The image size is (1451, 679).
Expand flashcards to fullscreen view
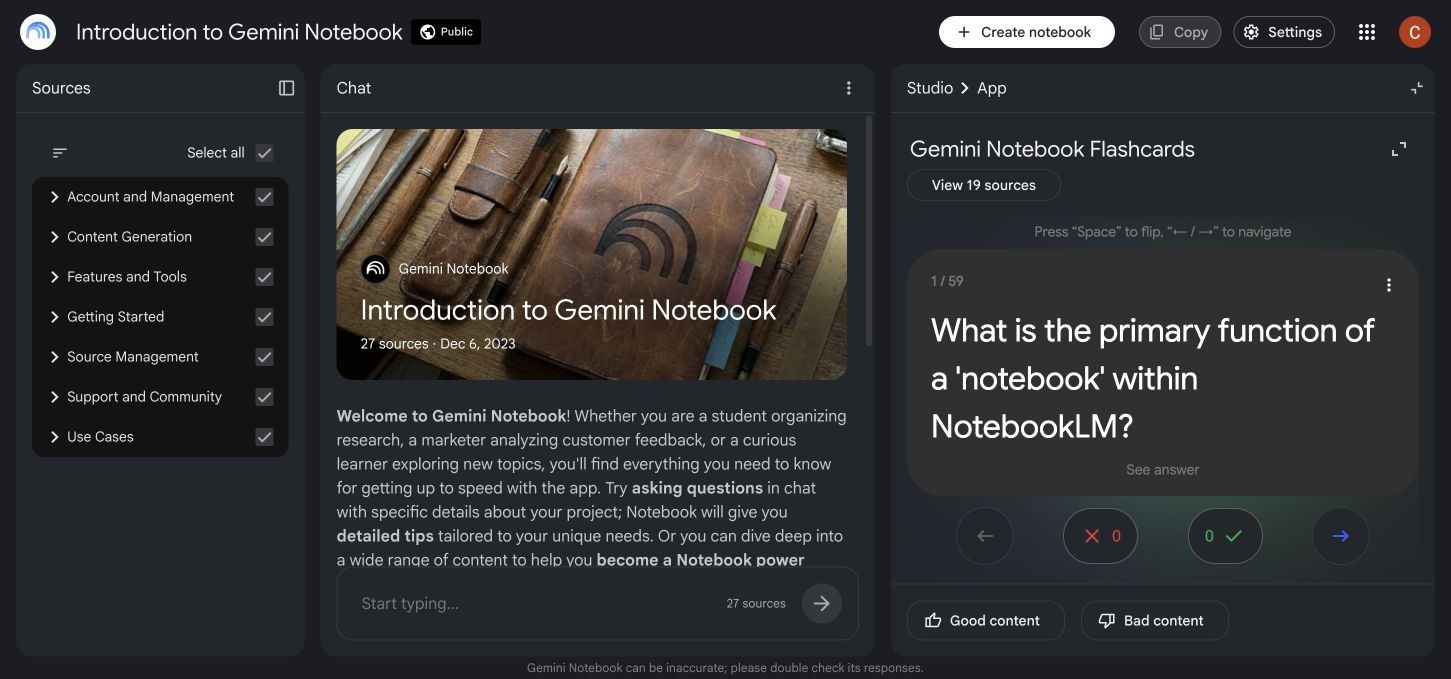1399,149
